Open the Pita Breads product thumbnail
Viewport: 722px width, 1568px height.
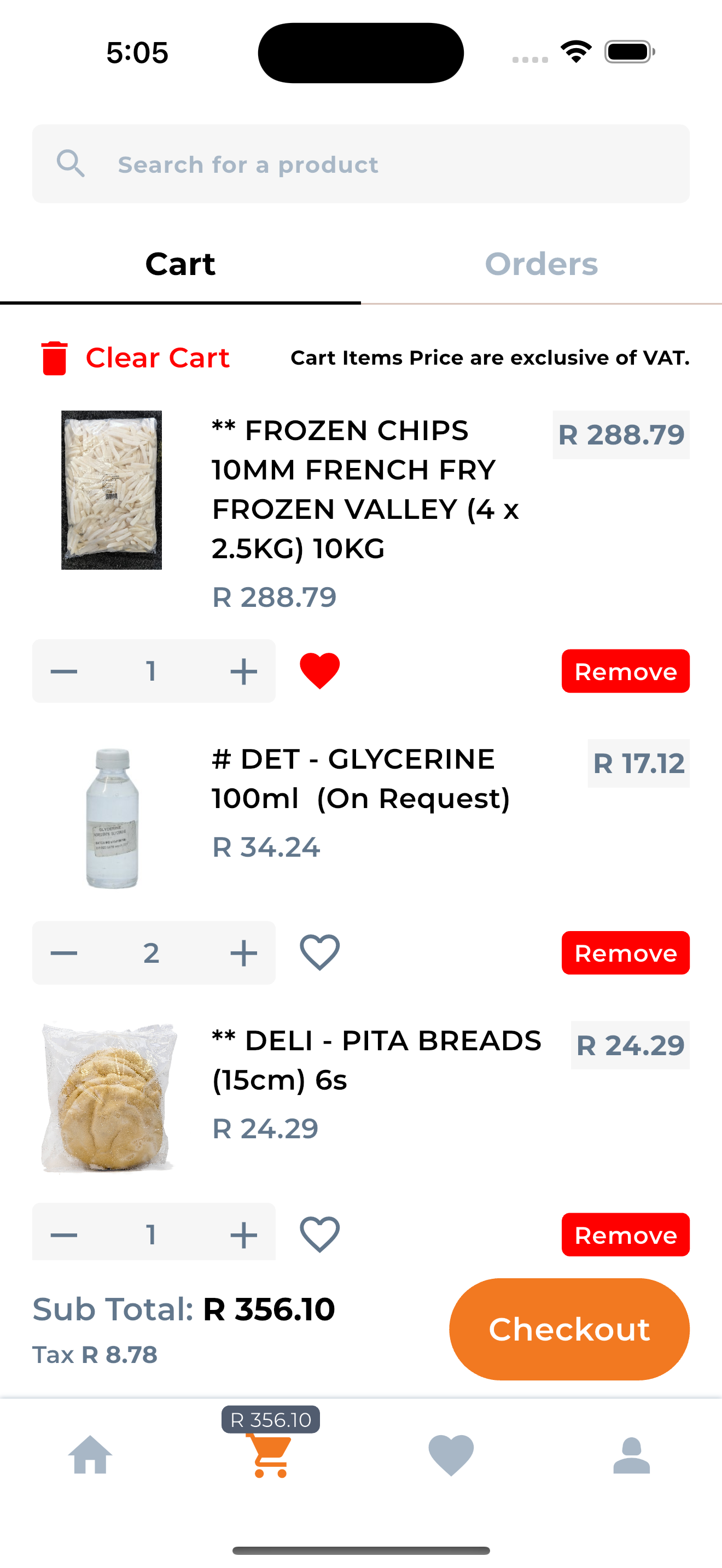coord(109,1097)
